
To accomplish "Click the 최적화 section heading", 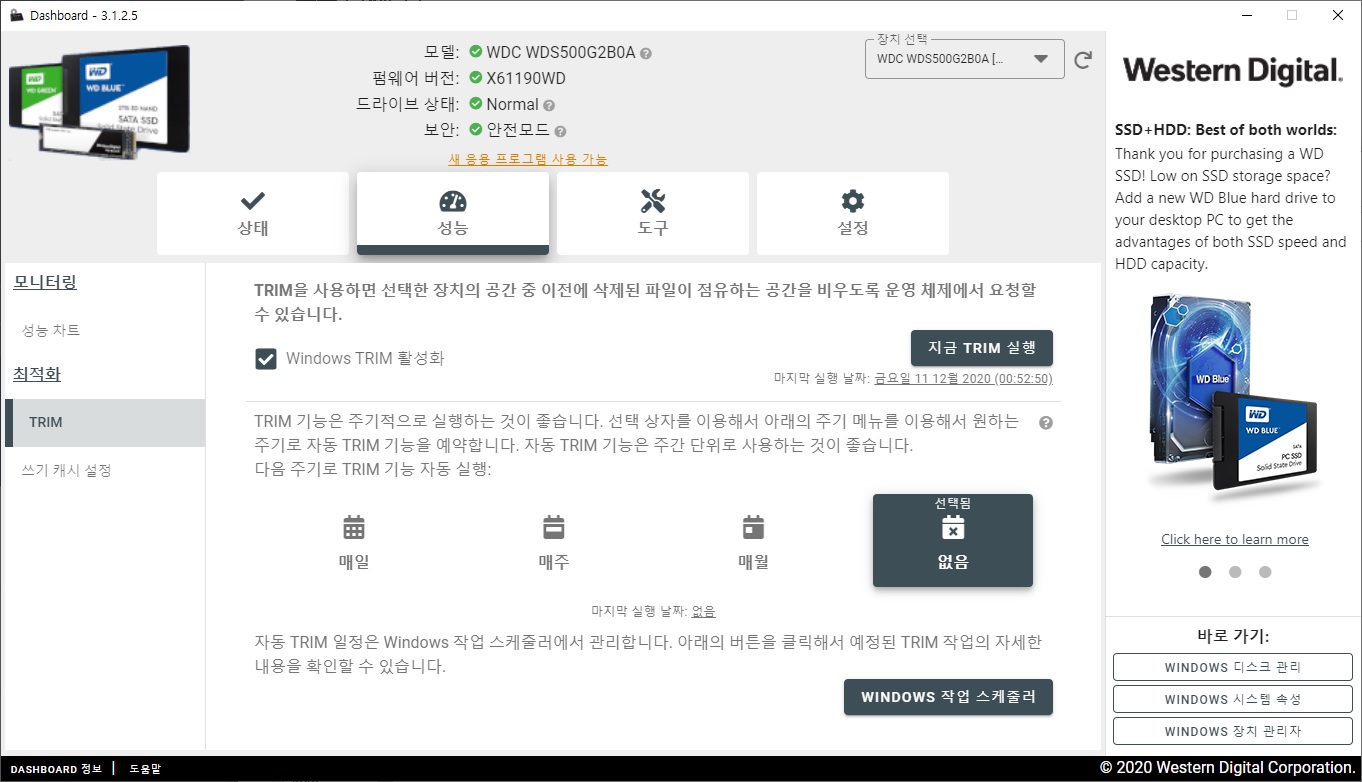I will coord(37,374).
